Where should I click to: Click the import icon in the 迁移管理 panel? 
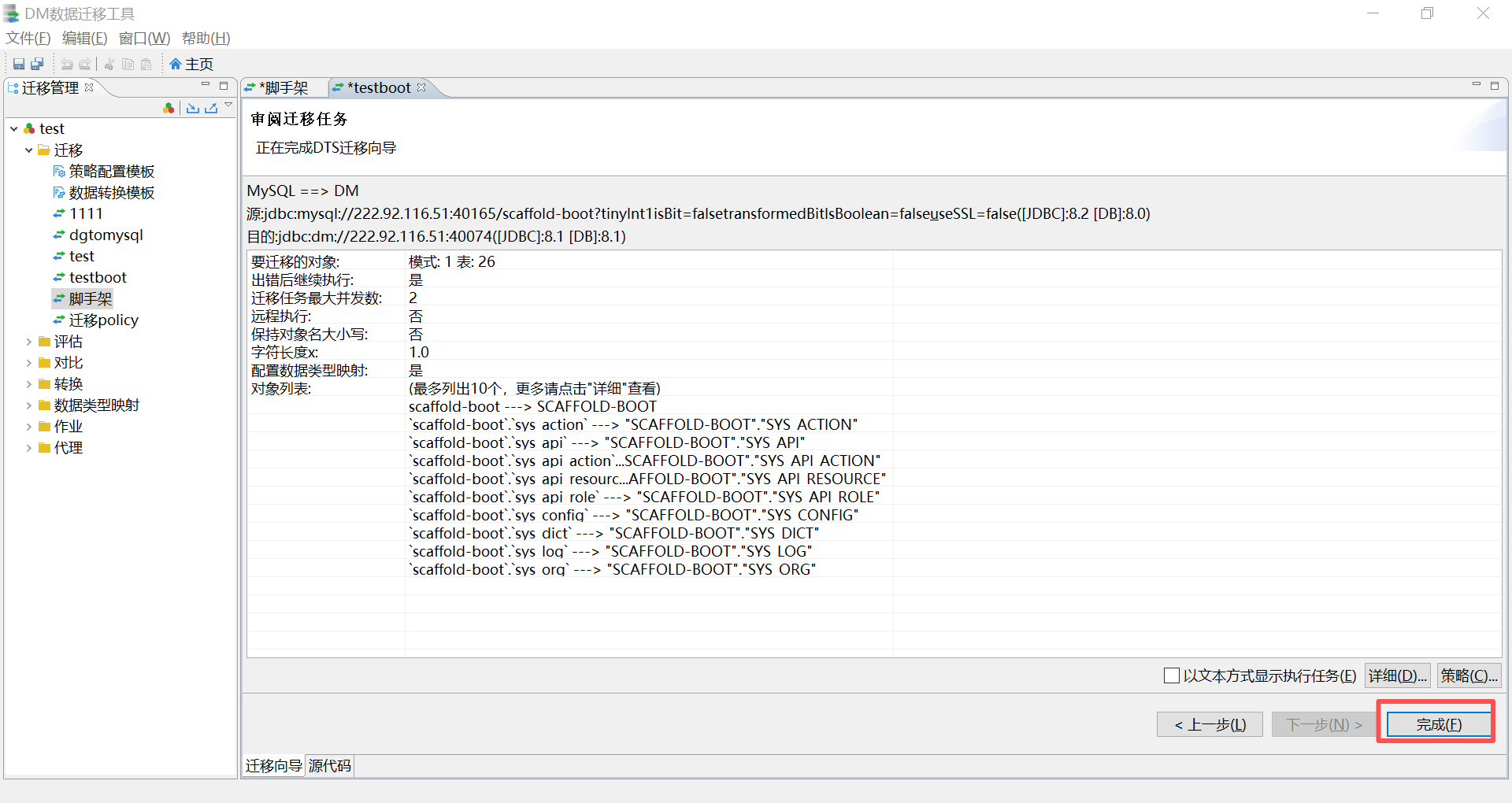(192, 108)
